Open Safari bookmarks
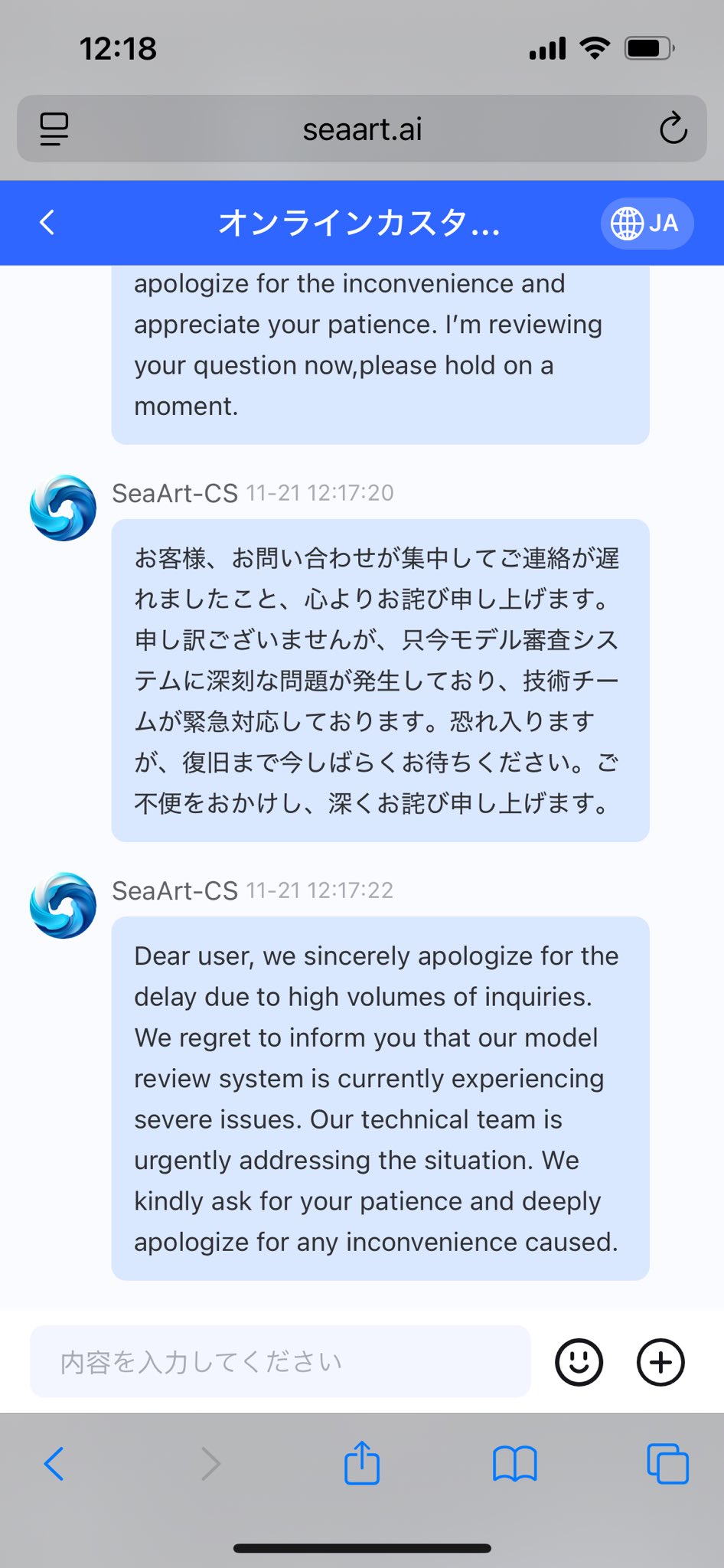The height and width of the screenshot is (1568, 724). click(515, 1464)
